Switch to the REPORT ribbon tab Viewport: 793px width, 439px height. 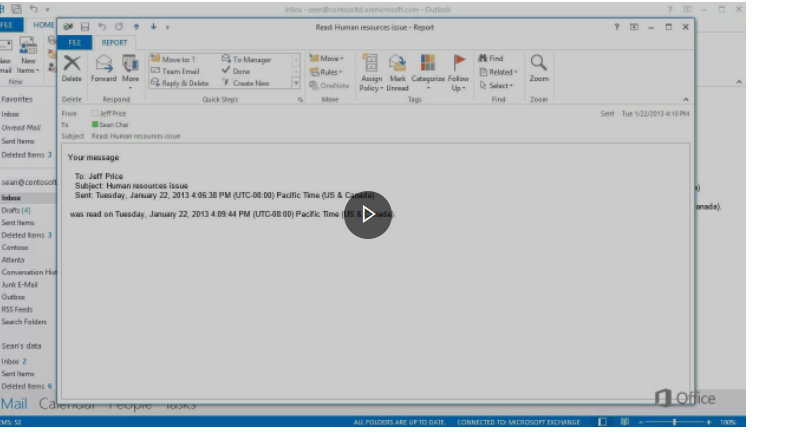(114, 42)
